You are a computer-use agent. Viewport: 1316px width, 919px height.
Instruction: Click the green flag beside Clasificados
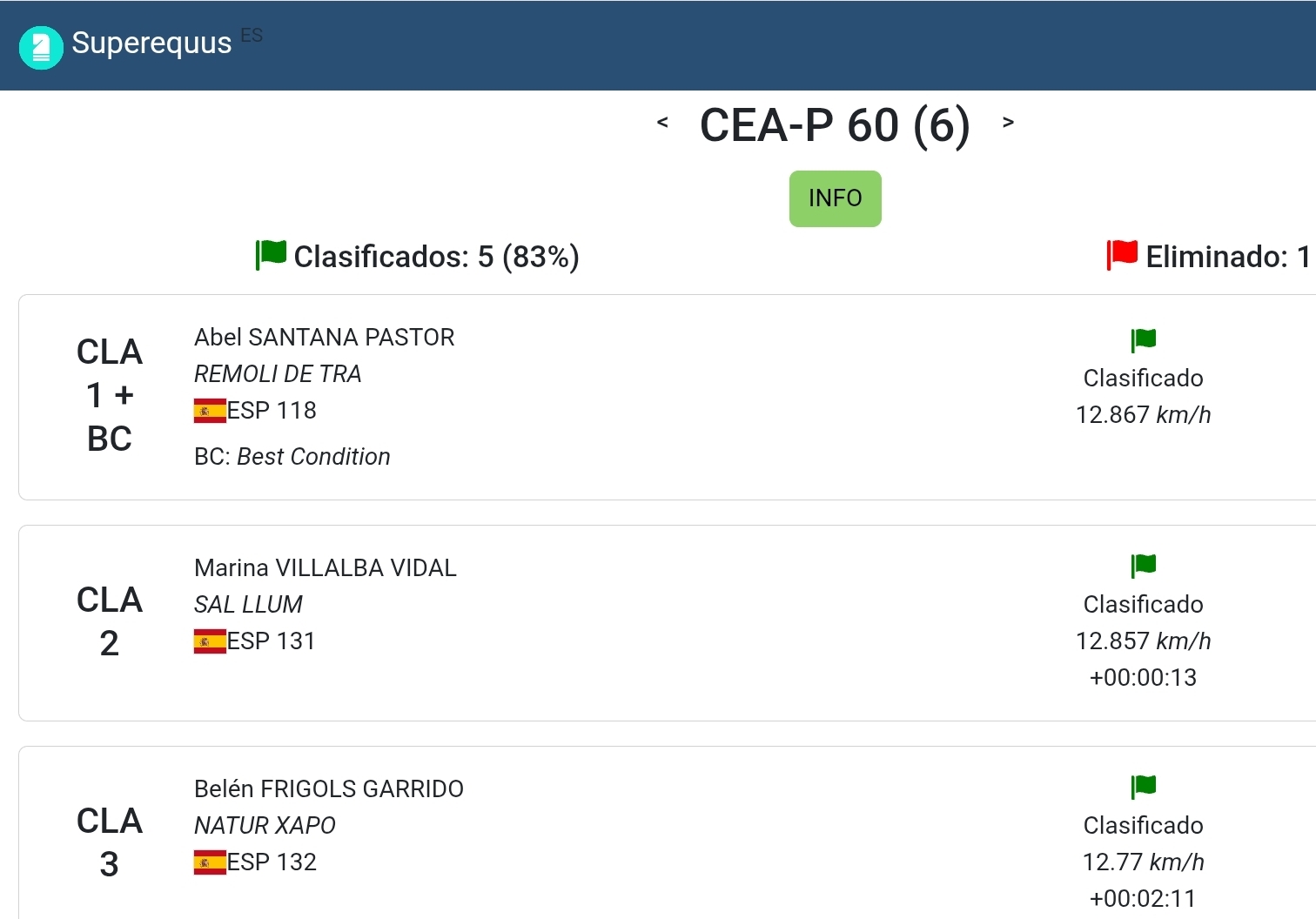click(271, 255)
